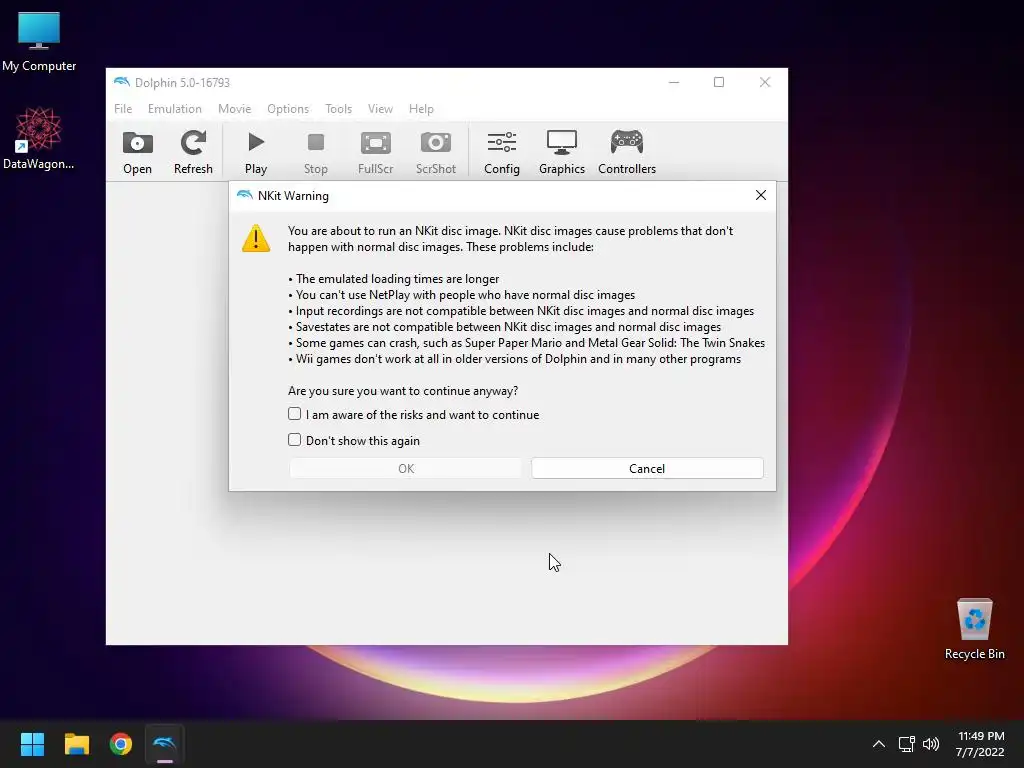
Task: Close the NKit Warning dialog
Action: [761, 195]
